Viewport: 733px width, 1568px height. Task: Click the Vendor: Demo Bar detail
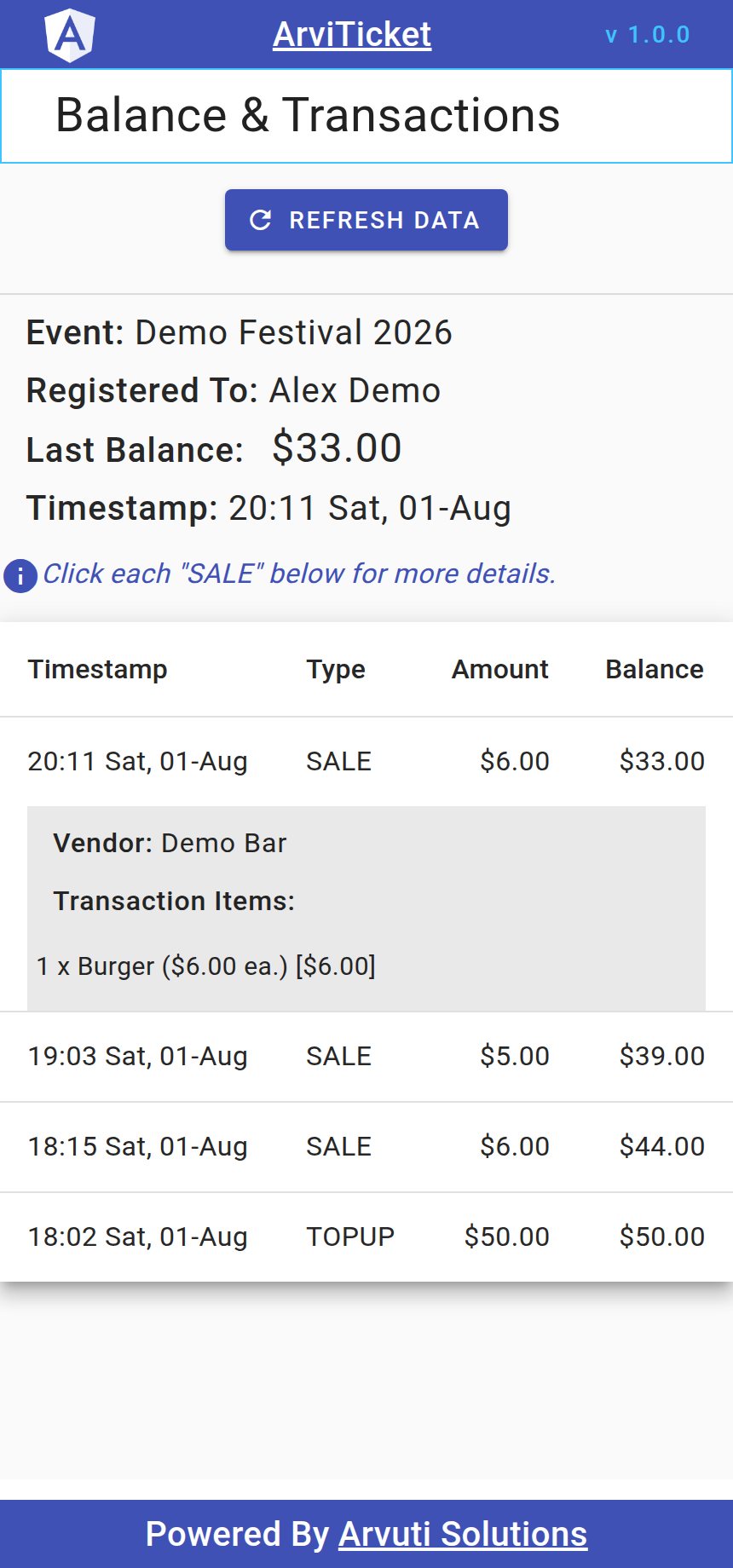pos(170,843)
